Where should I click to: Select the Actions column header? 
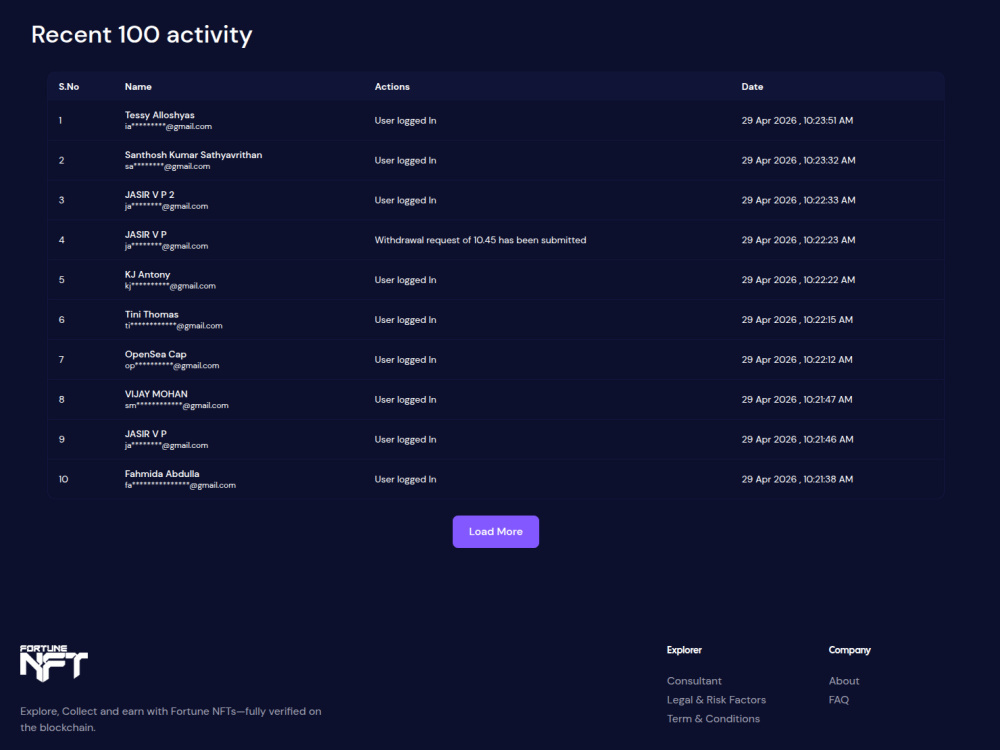click(392, 87)
